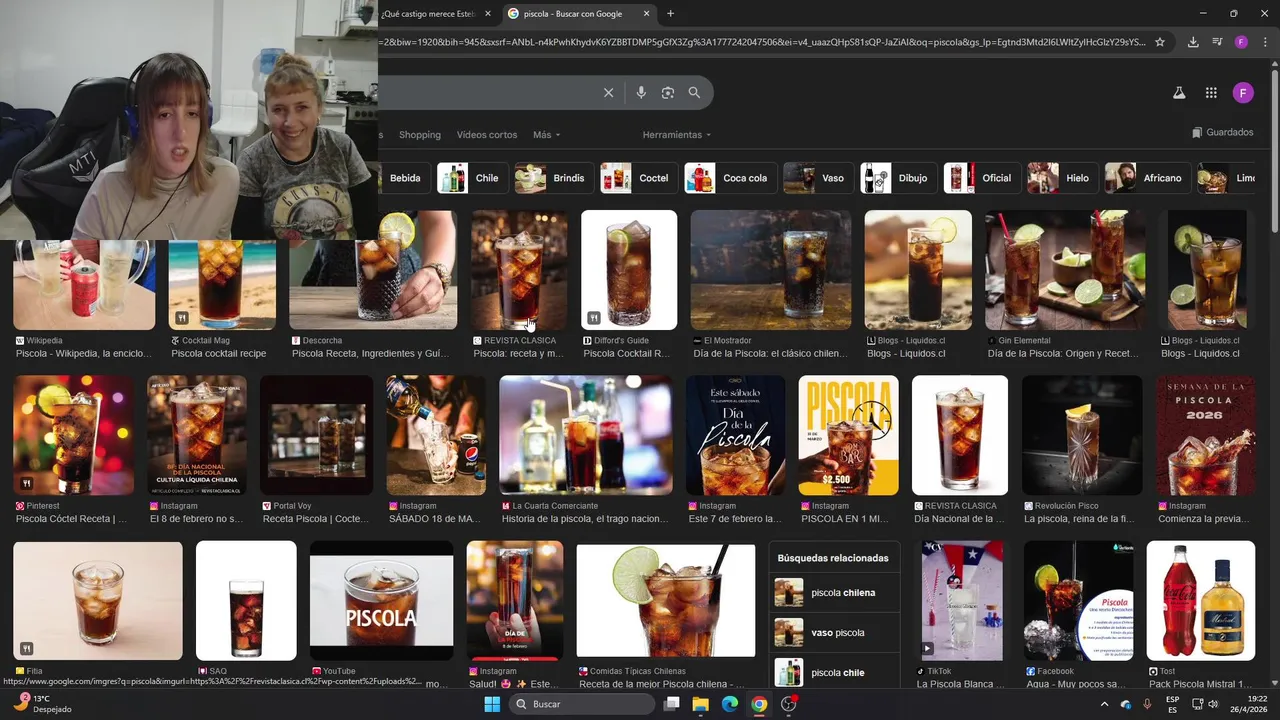Expand the Herramientas dropdown
1280x720 pixels.
[677, 135]
